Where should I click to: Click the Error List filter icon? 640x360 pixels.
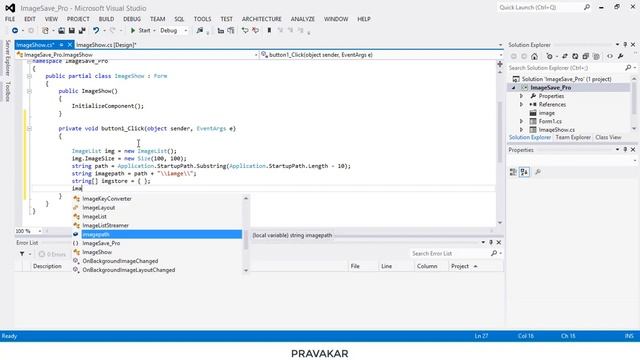[22, 254]
